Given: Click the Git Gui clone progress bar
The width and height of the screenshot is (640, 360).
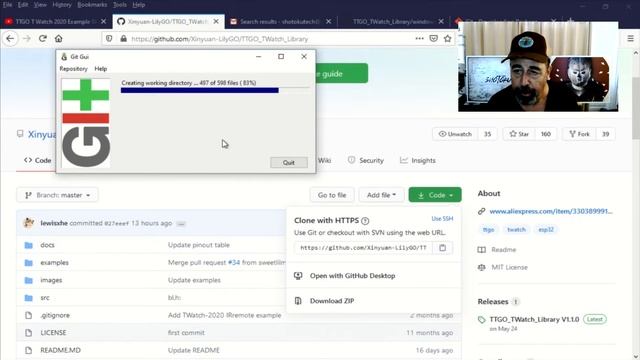Looking at the screenshot, I should [x=215, y=90].
